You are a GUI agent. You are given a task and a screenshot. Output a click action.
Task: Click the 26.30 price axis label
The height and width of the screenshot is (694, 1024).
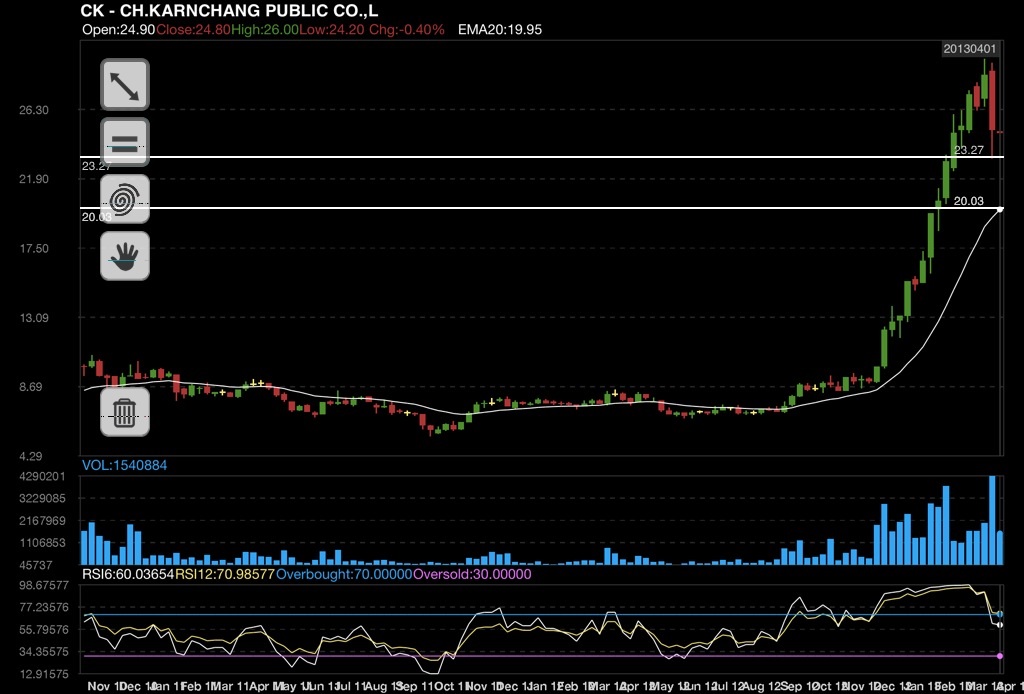point(34,110)
